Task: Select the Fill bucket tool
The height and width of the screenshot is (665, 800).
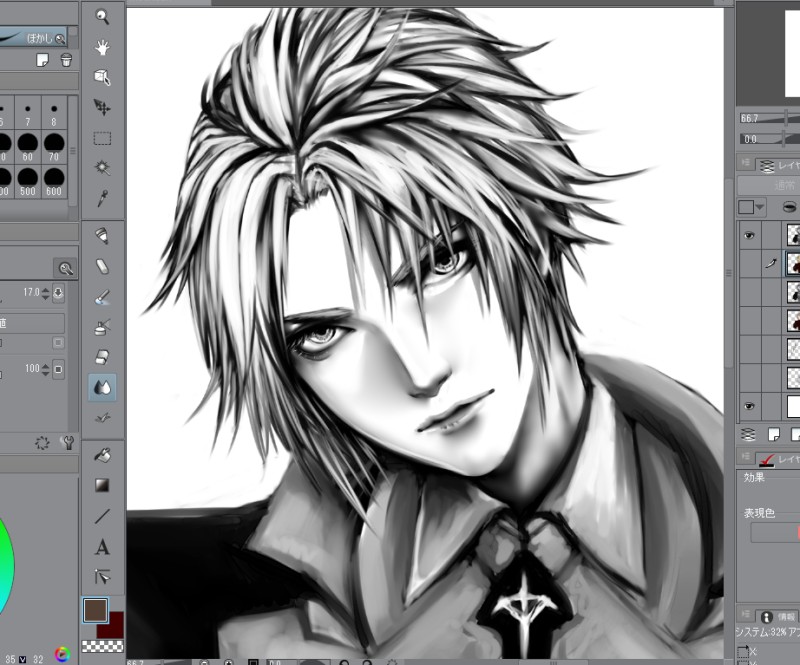Action: [103, 455]
